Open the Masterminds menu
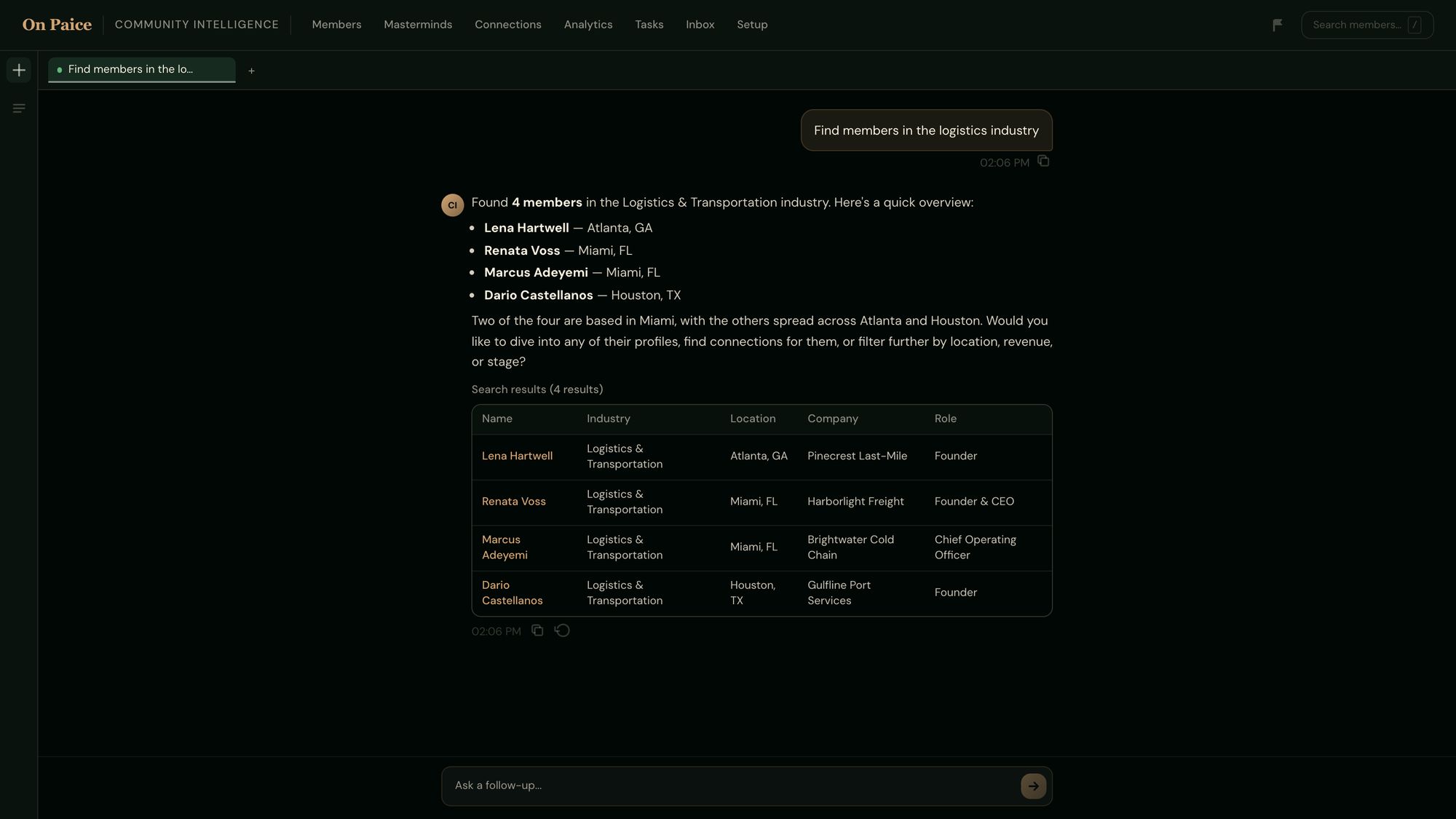 point(418,25)
